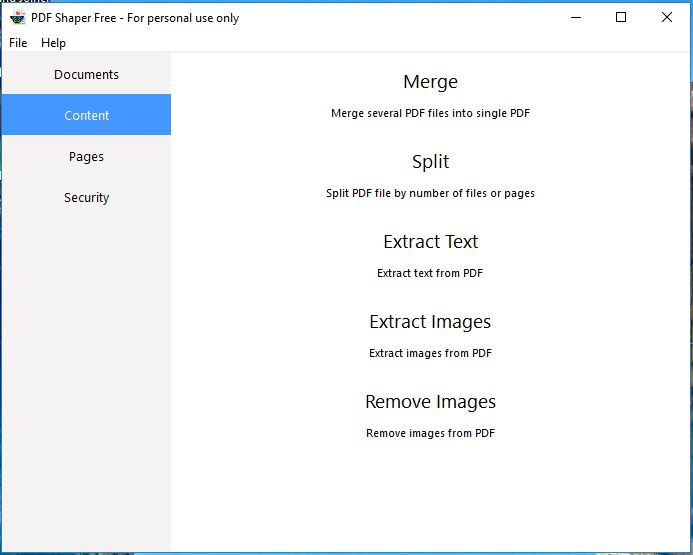Maximize the PDF Shaper window

pyautogui.click(x=621, y=18)
